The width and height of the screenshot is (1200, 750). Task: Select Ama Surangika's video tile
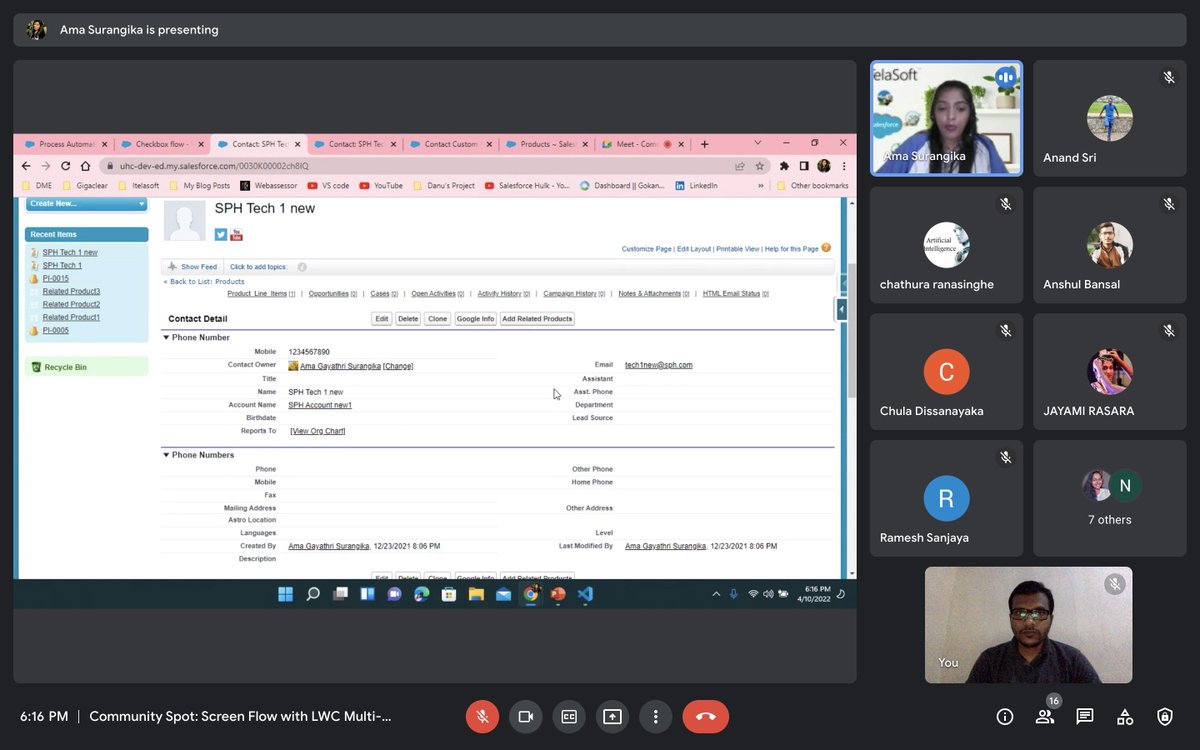(946, 118)
